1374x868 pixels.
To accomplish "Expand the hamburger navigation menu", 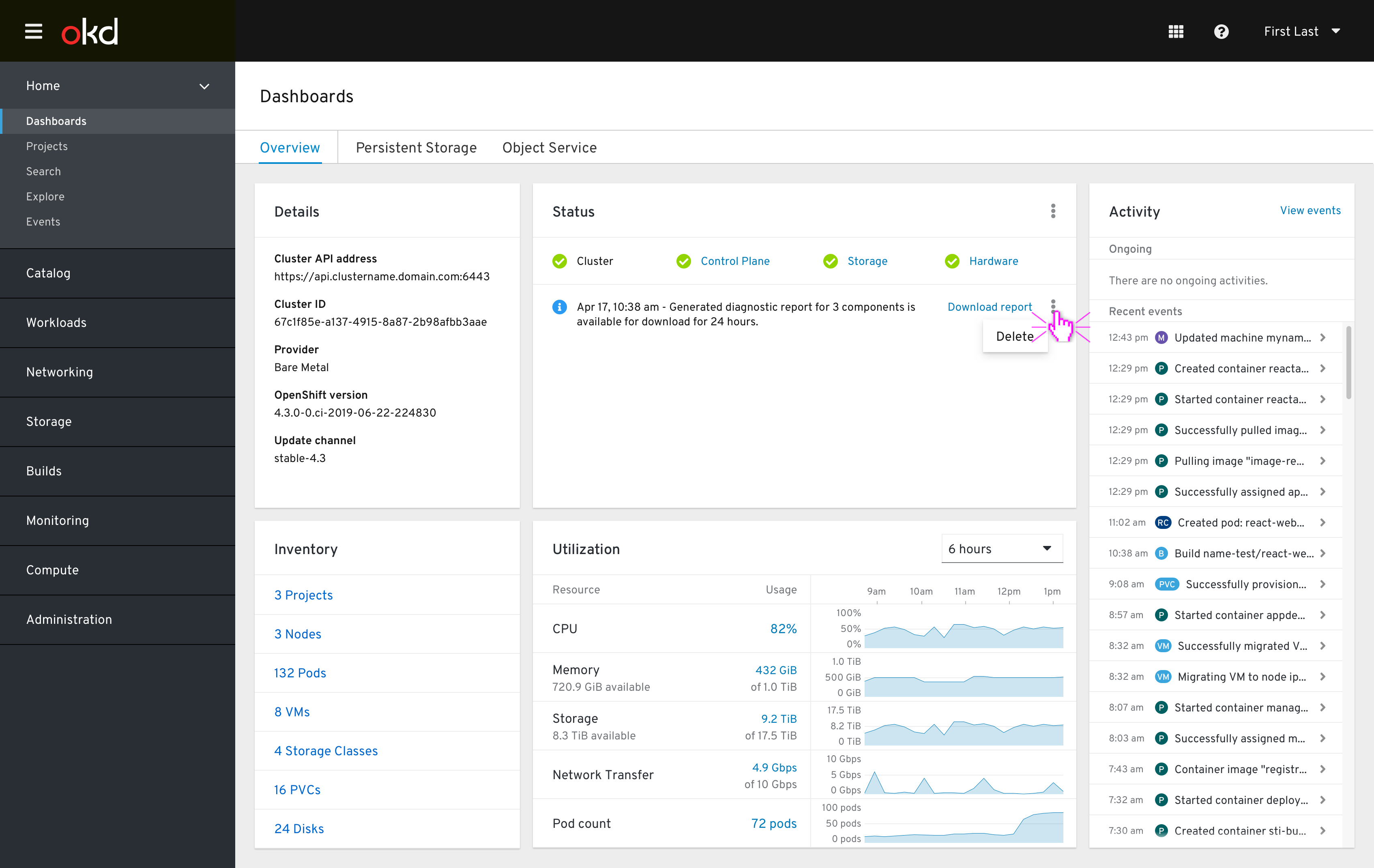I will pyautogui.click(x=33, y=31).
